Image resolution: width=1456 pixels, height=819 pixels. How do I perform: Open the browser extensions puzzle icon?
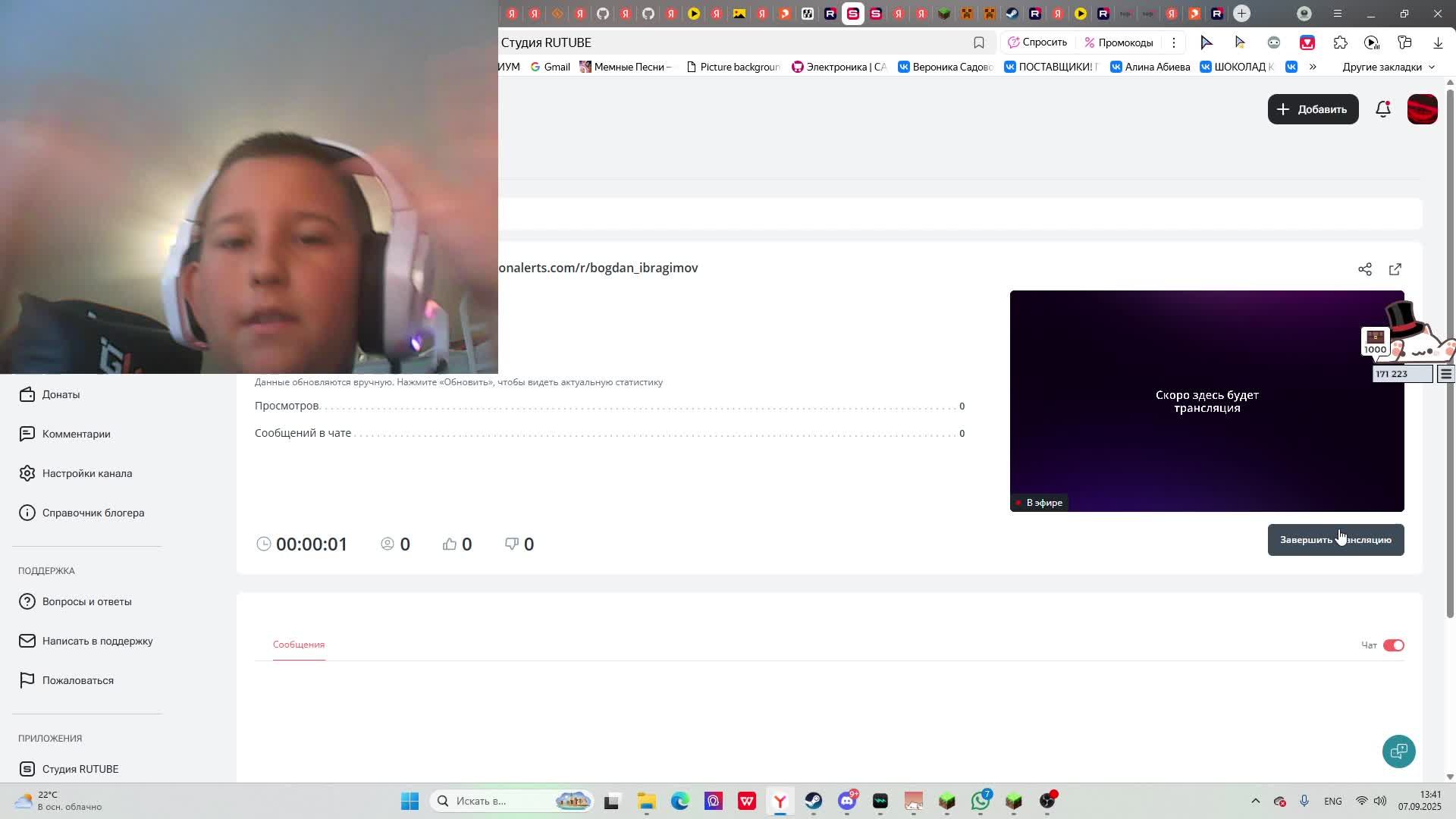1340,42
